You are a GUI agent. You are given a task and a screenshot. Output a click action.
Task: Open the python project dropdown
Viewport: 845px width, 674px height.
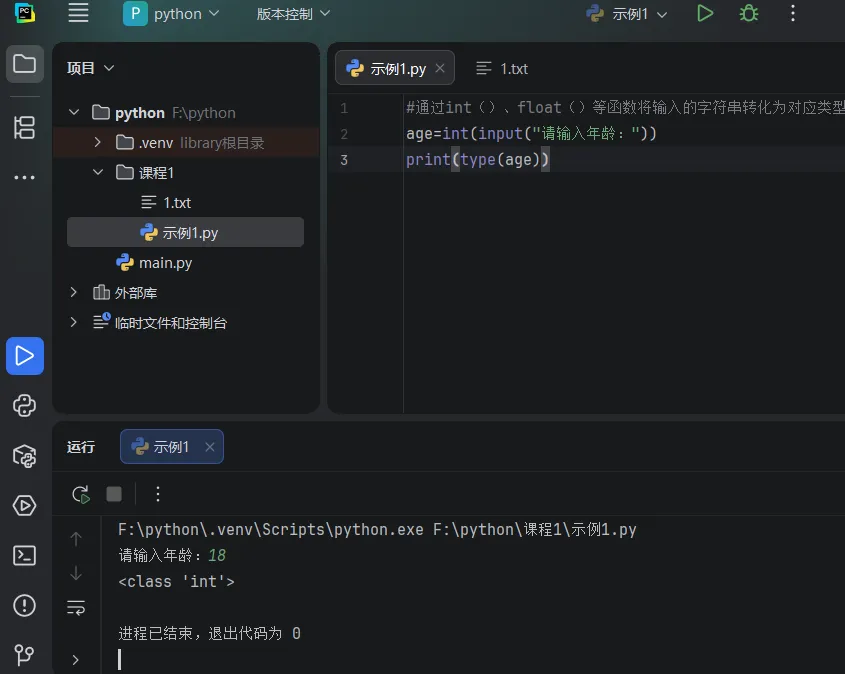pos(171,13)
